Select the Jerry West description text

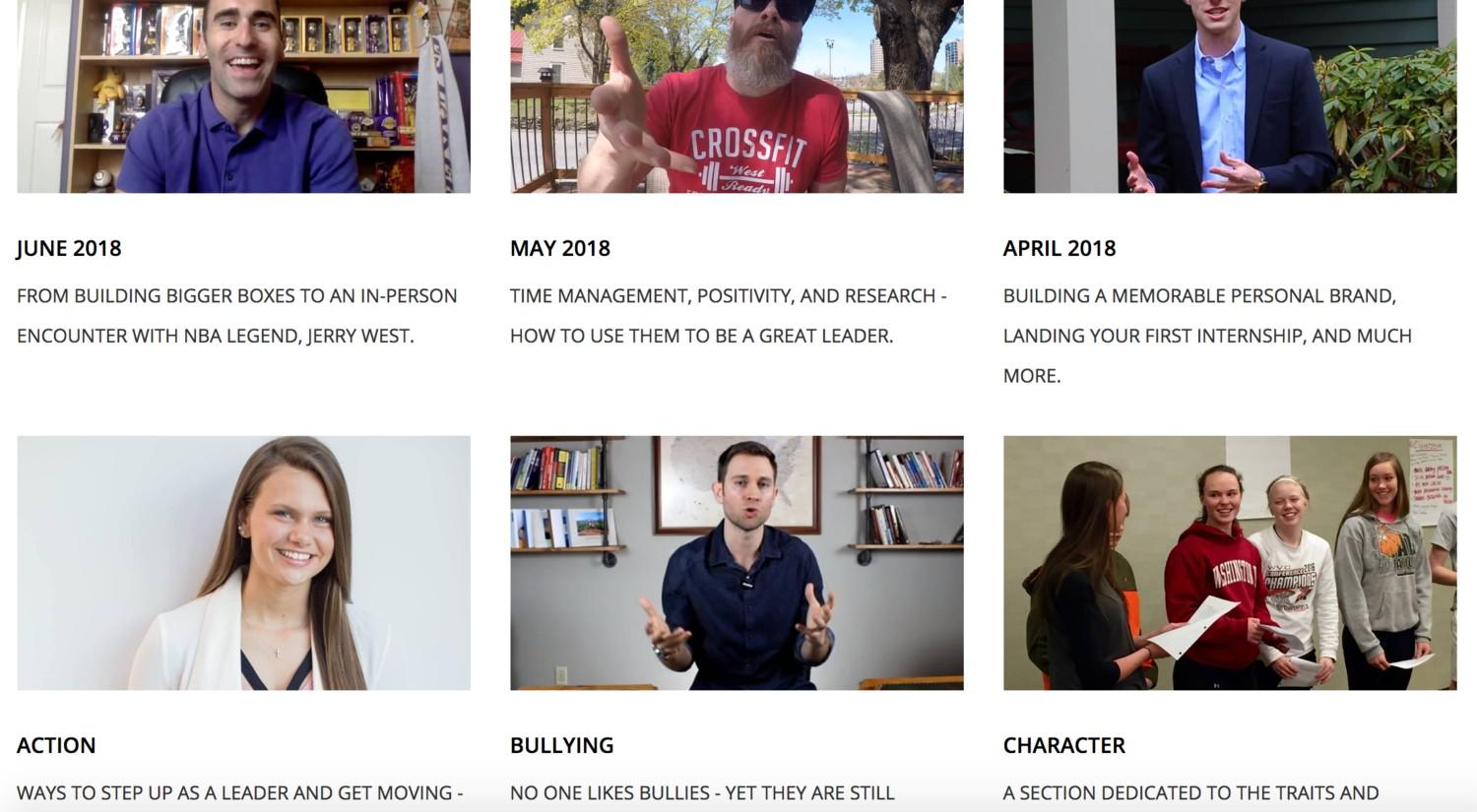click(237, 316)
